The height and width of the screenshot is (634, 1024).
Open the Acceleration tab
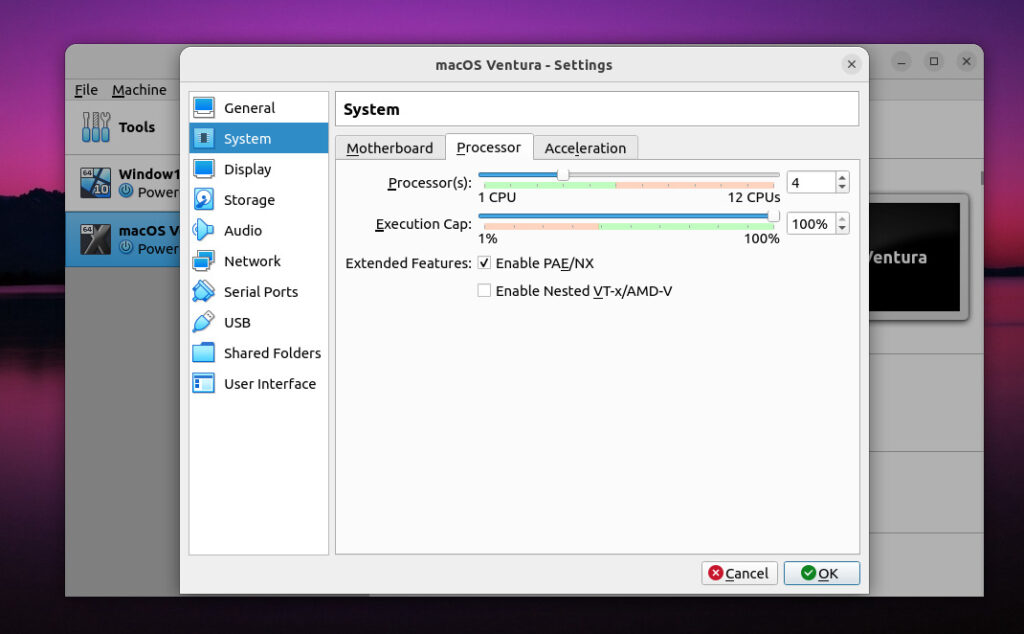[586, 147]
